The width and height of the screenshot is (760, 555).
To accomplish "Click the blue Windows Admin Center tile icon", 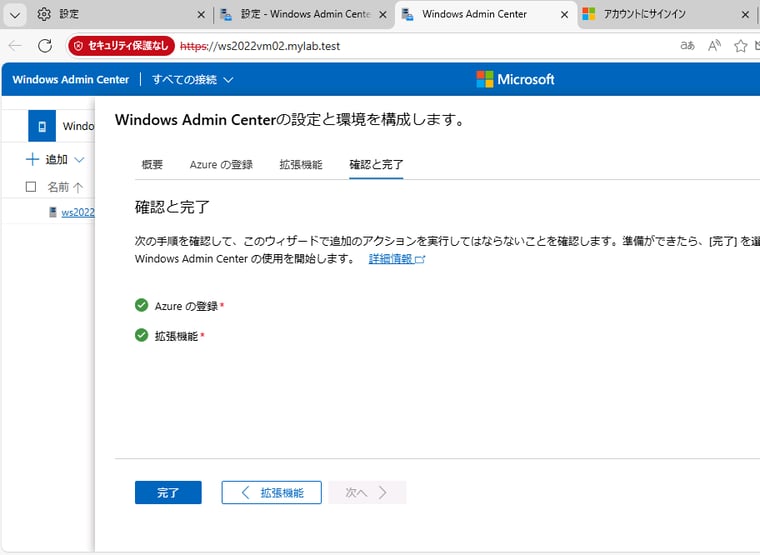I will (x=42, y=126).
